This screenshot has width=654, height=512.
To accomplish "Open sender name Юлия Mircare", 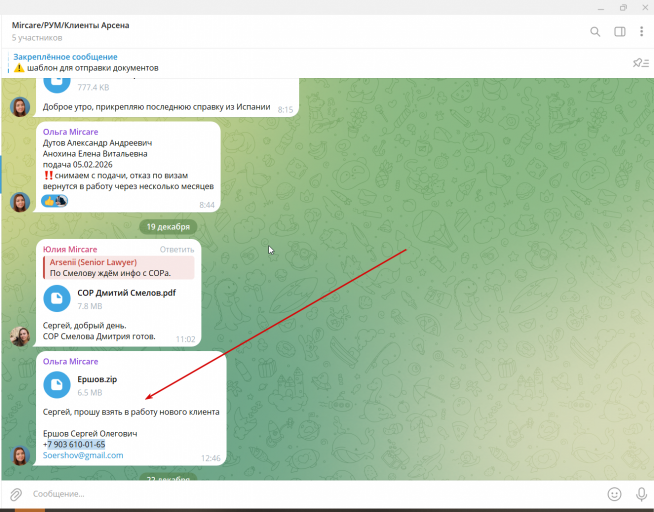I will coord(70,249).
